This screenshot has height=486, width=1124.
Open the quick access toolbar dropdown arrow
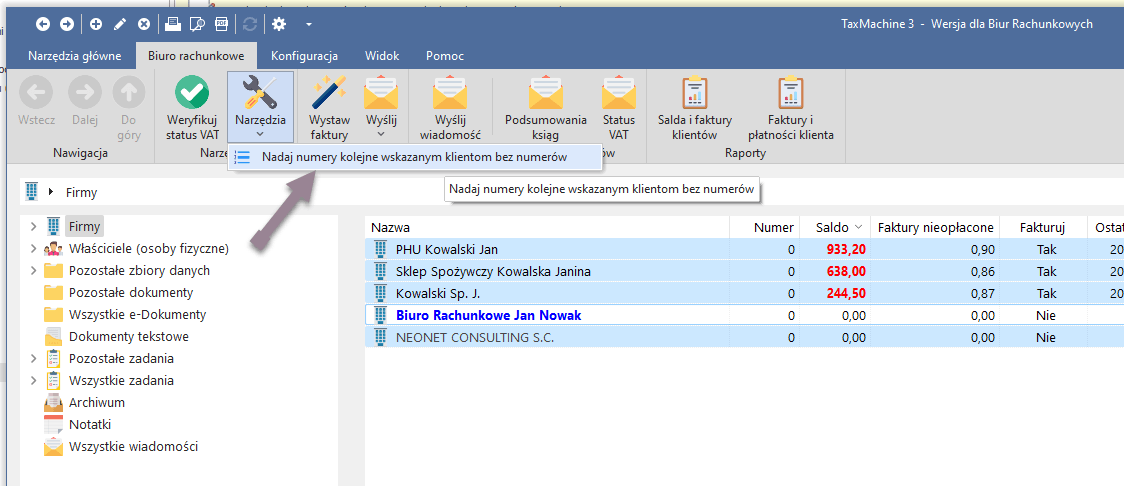pyautogui.click(x=309, y=23)
